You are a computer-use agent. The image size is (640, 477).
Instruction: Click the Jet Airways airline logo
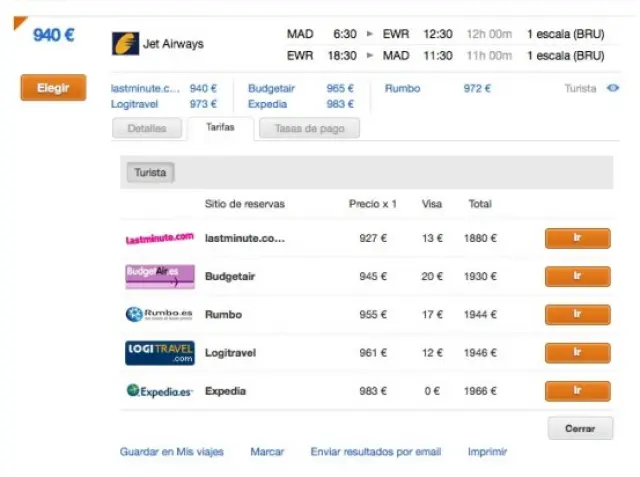pos(125,44)
